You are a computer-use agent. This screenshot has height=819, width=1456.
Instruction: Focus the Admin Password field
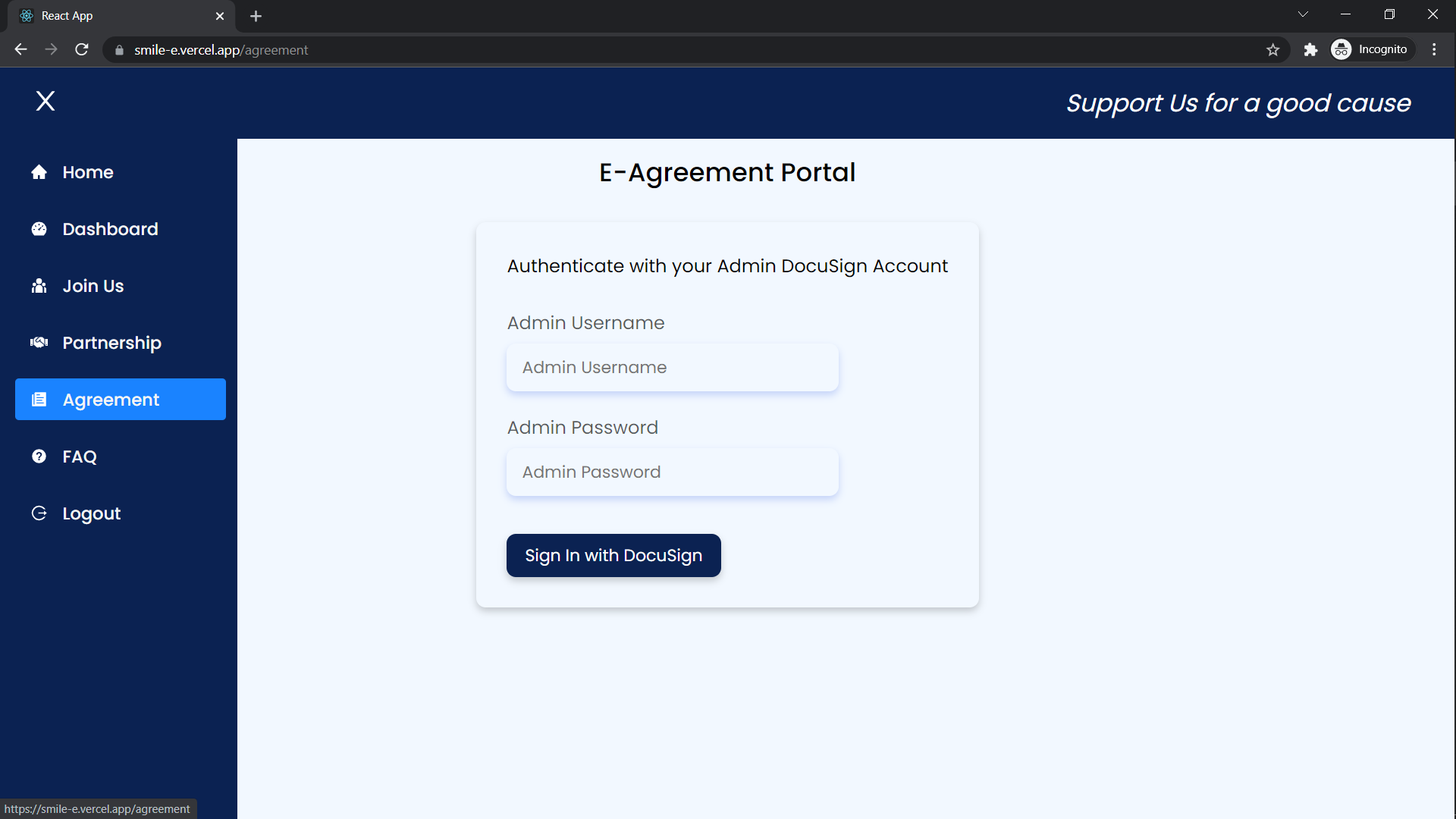click(672, 472)
